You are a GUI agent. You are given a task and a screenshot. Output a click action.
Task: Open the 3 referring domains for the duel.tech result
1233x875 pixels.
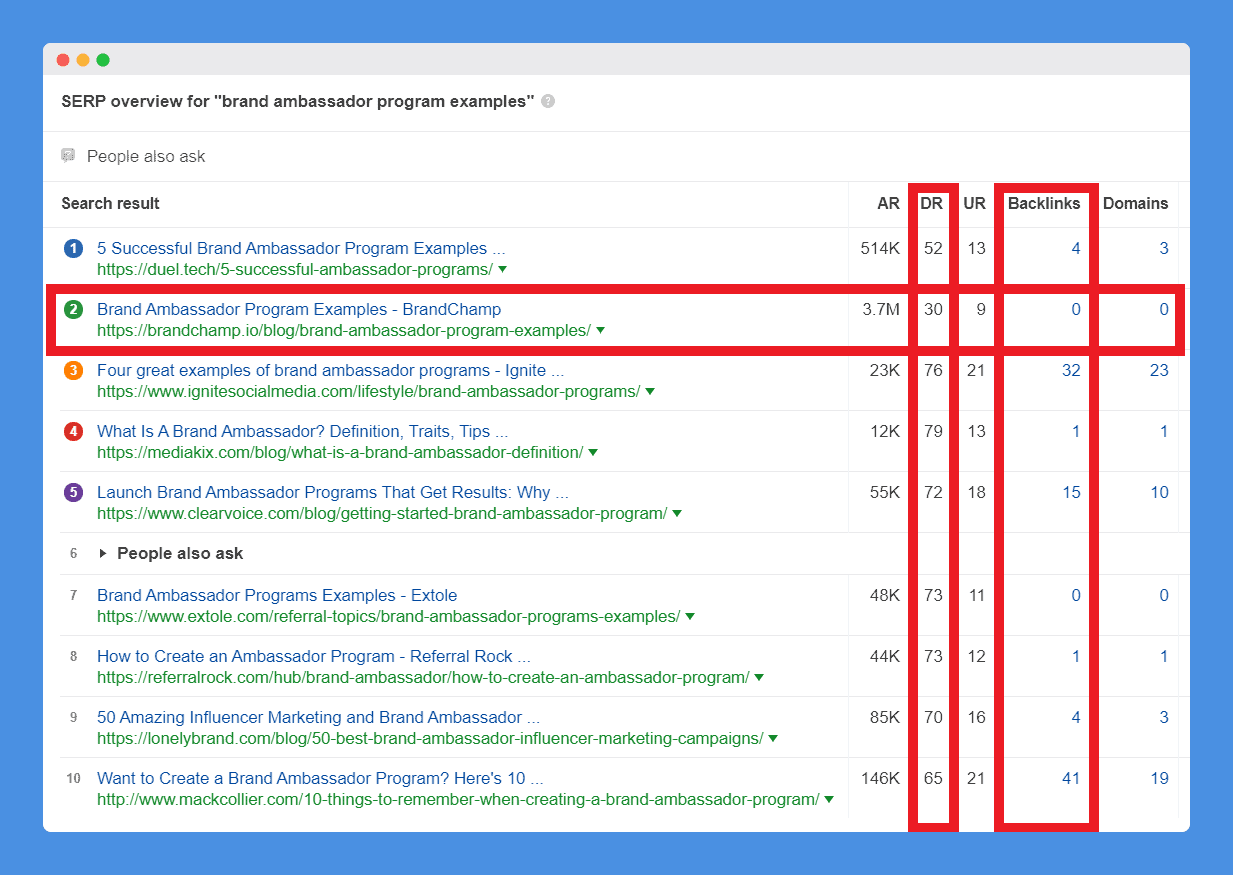click(x=1164, y=248)
